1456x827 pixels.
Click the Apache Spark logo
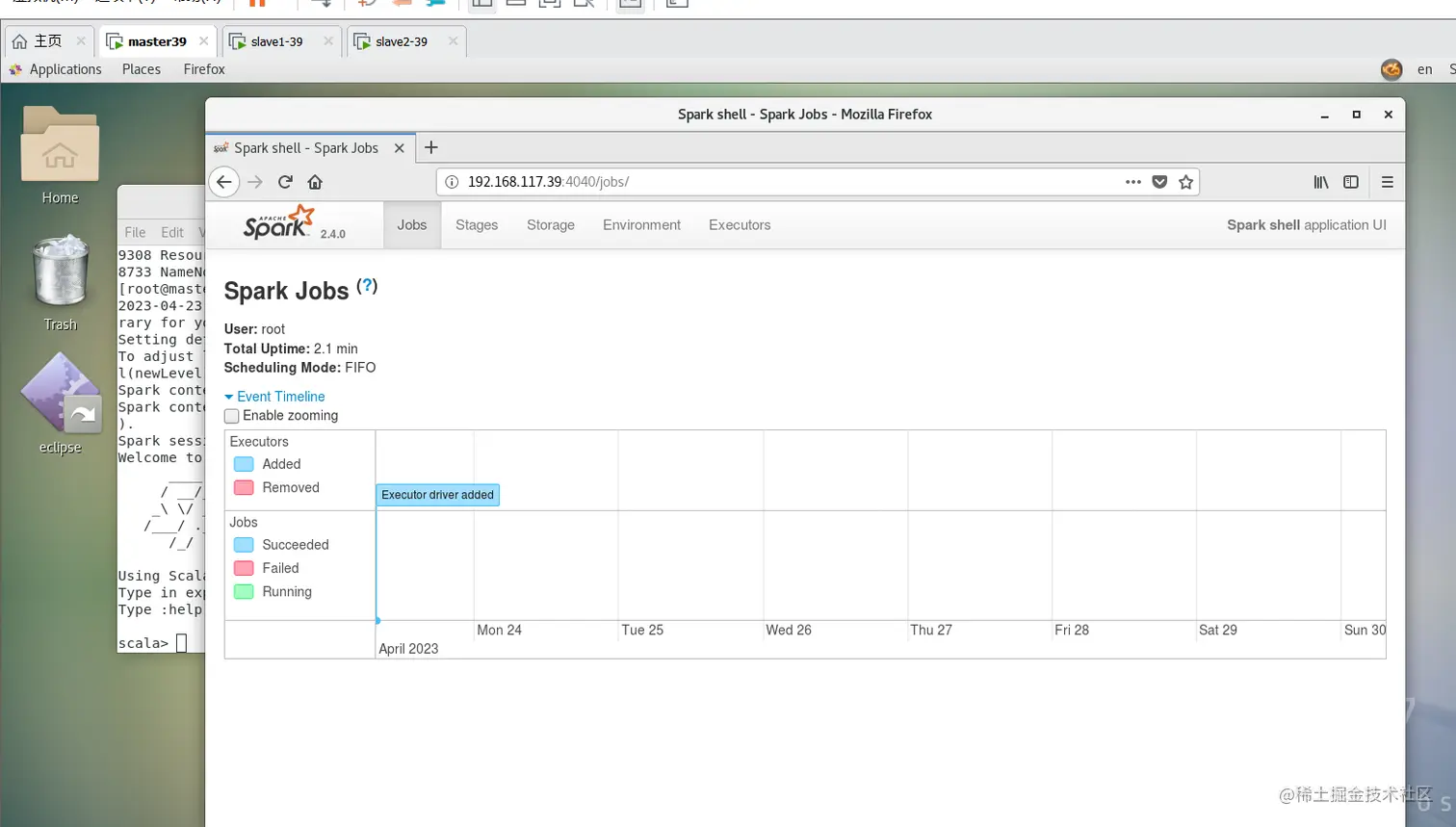(x=279, y=222)
